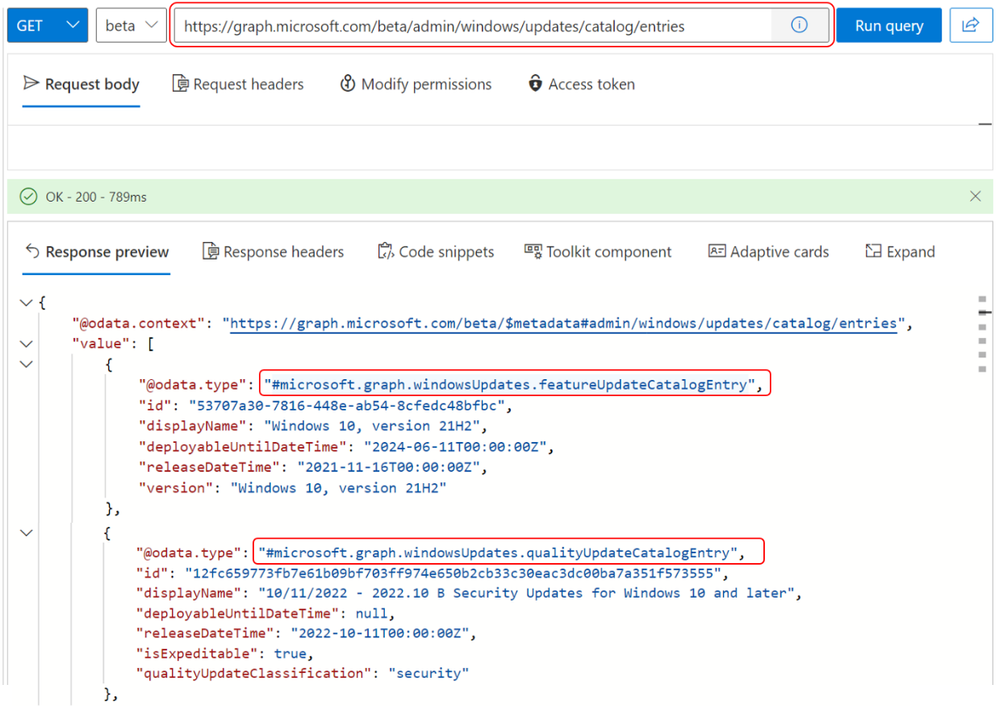Click the releaseDateTime value 2021-11-16T00:00:00Z

click(x=388, y=467)
